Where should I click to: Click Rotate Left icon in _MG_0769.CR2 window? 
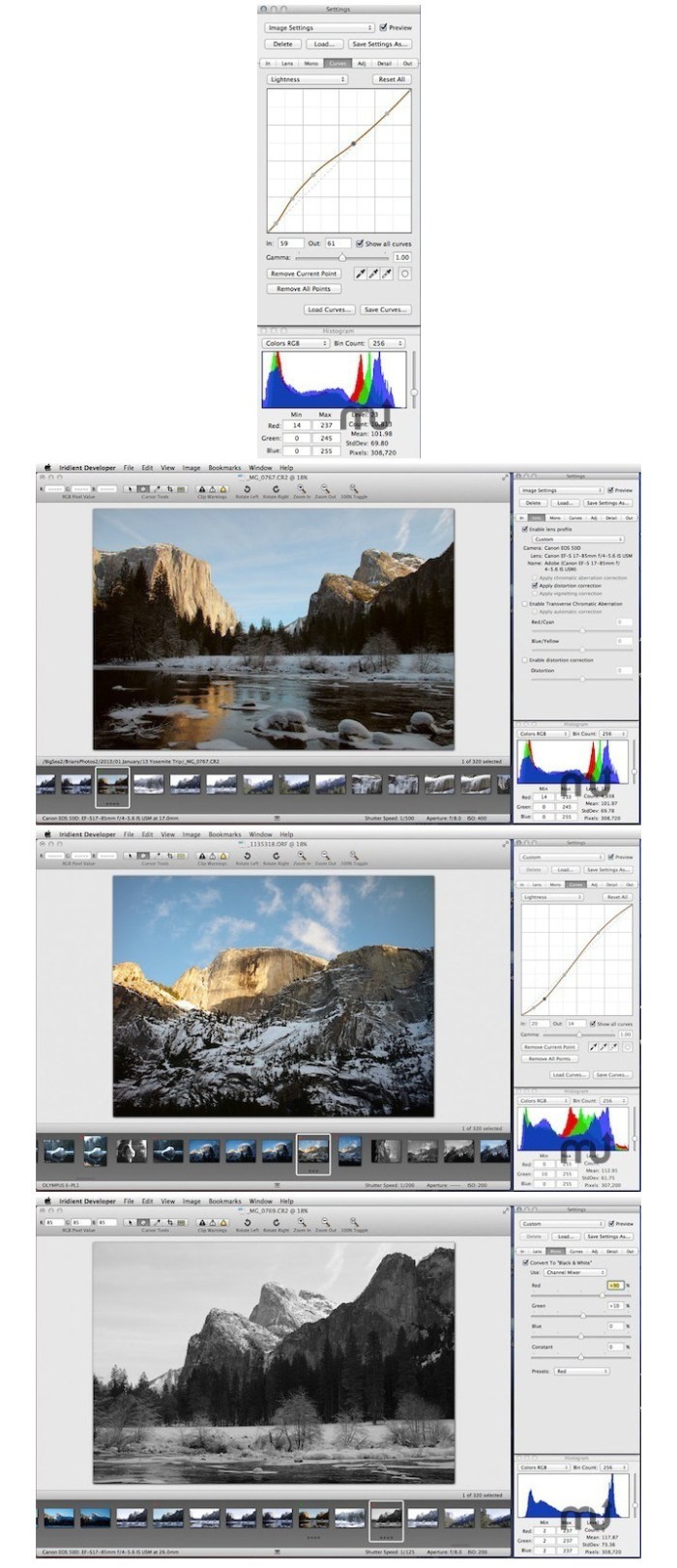click(249, 1222)
